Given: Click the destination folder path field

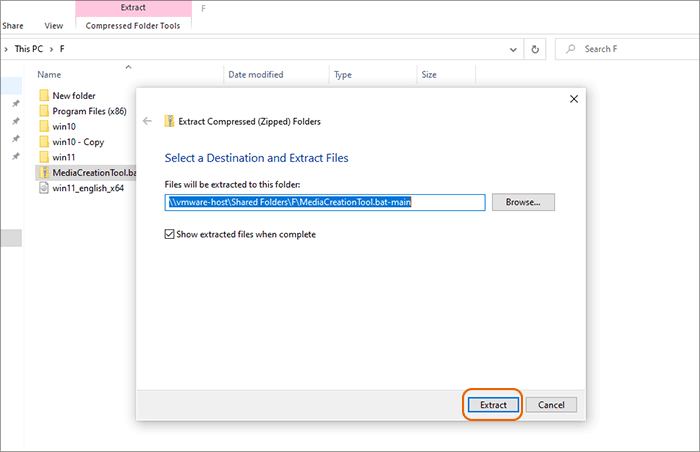Looking at the screenshot, I should click(x=325, y=202).
